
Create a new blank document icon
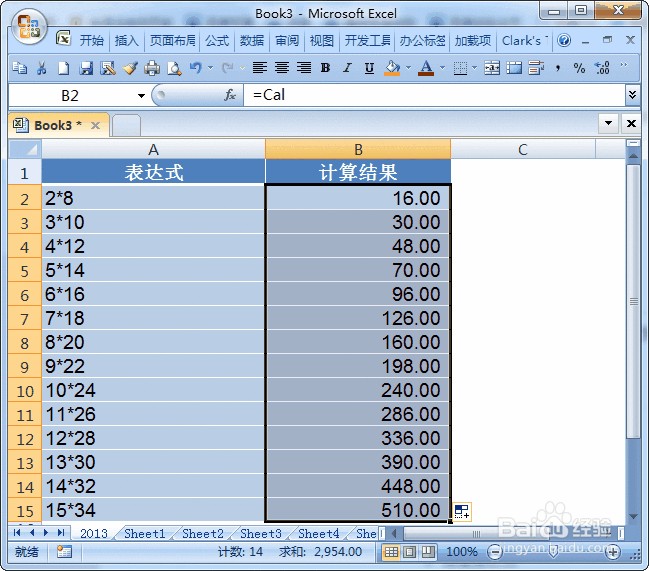click(x=64, y=67)
